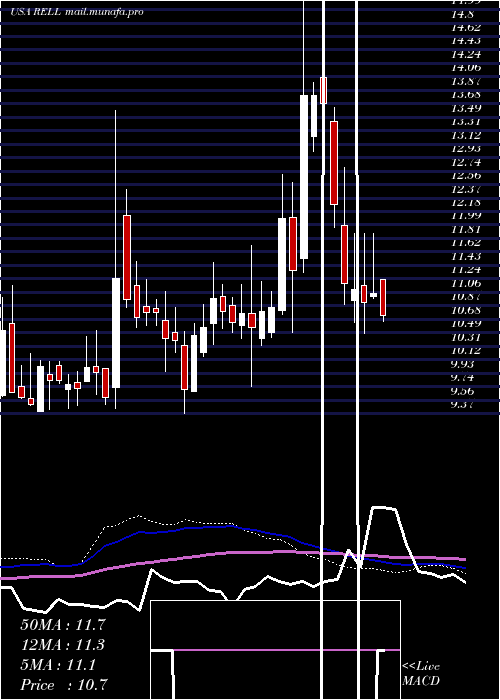This screenshot has width=500, height=700.
Task: Click the 10.12 price axis label
Action: click(x=466, y=350)
